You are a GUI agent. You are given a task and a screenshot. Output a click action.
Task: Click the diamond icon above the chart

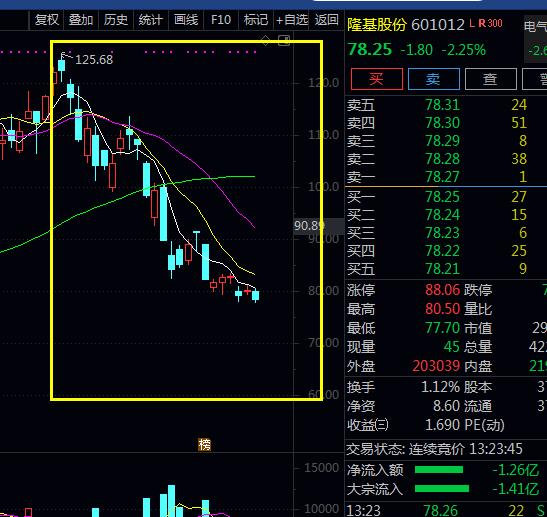(265, 40)
